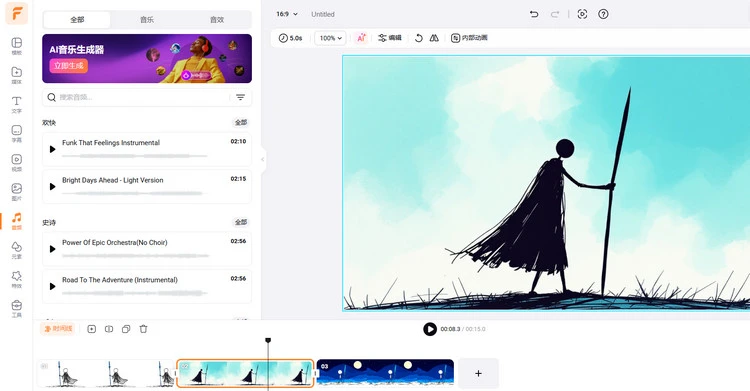
Task: Open the 16:9 aspect ratio dropdown
Action: [x=287, y=14]
